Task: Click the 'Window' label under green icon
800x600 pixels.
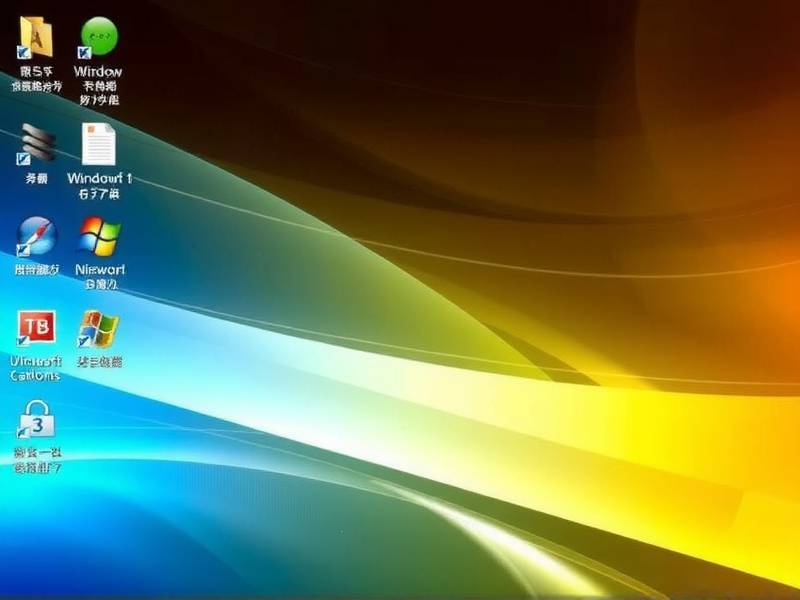Action: [98, 72]
